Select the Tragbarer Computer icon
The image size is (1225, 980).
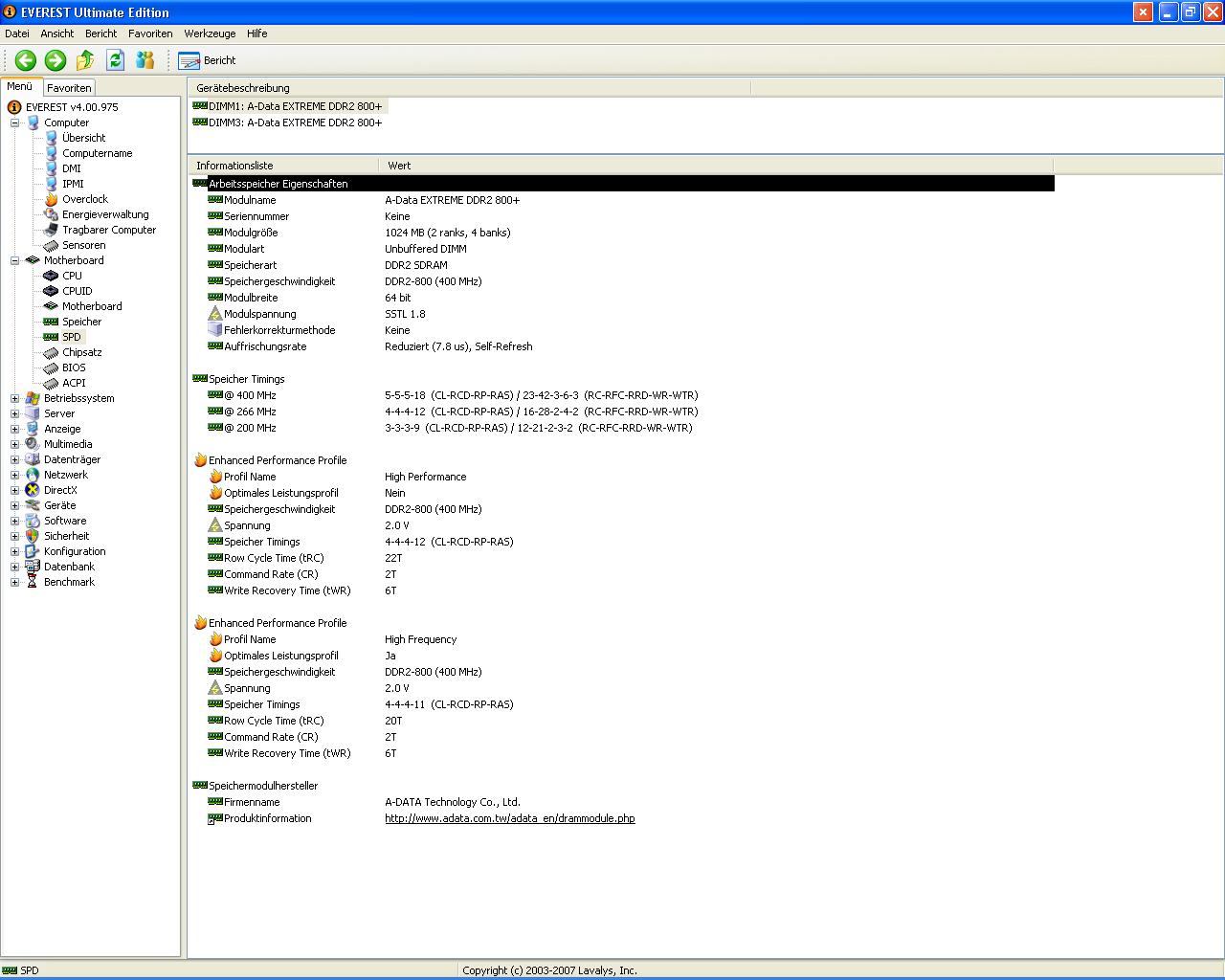click(52, 230)
